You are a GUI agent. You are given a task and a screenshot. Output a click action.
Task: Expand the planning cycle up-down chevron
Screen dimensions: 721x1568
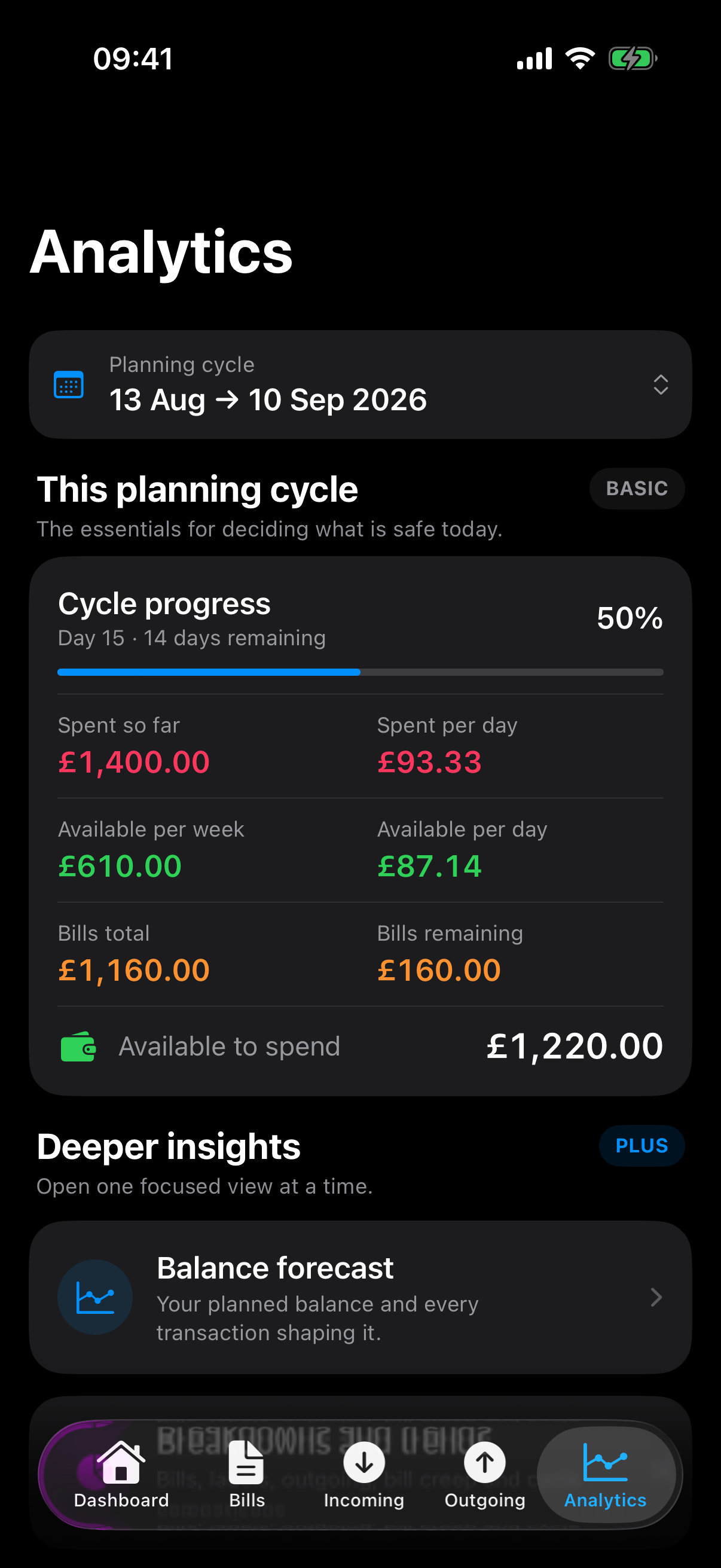click(x=661, y=385)
